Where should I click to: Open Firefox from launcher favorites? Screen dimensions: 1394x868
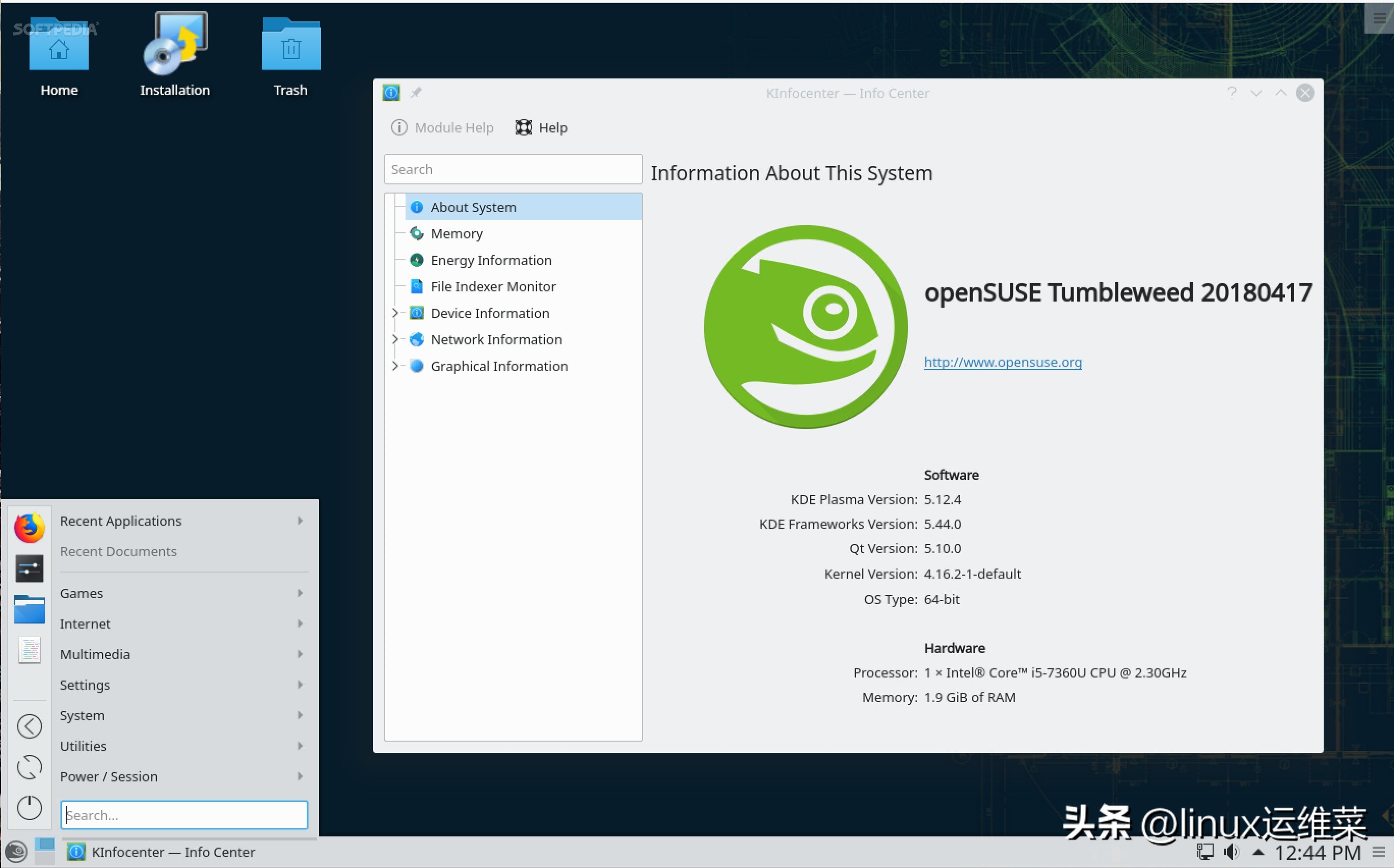coord(29,527)
